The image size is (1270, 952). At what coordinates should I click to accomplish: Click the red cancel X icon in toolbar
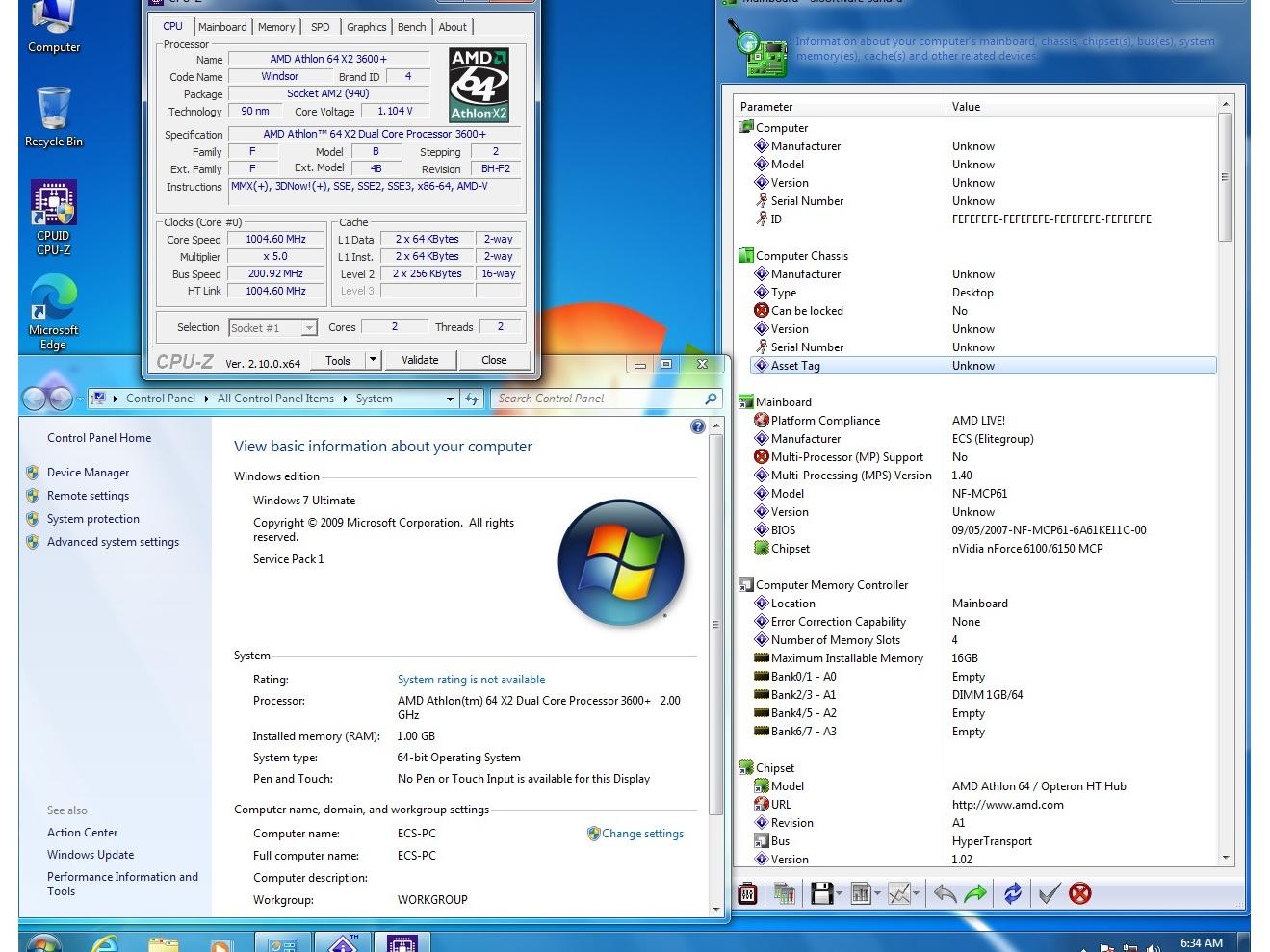coord(1080,894)
